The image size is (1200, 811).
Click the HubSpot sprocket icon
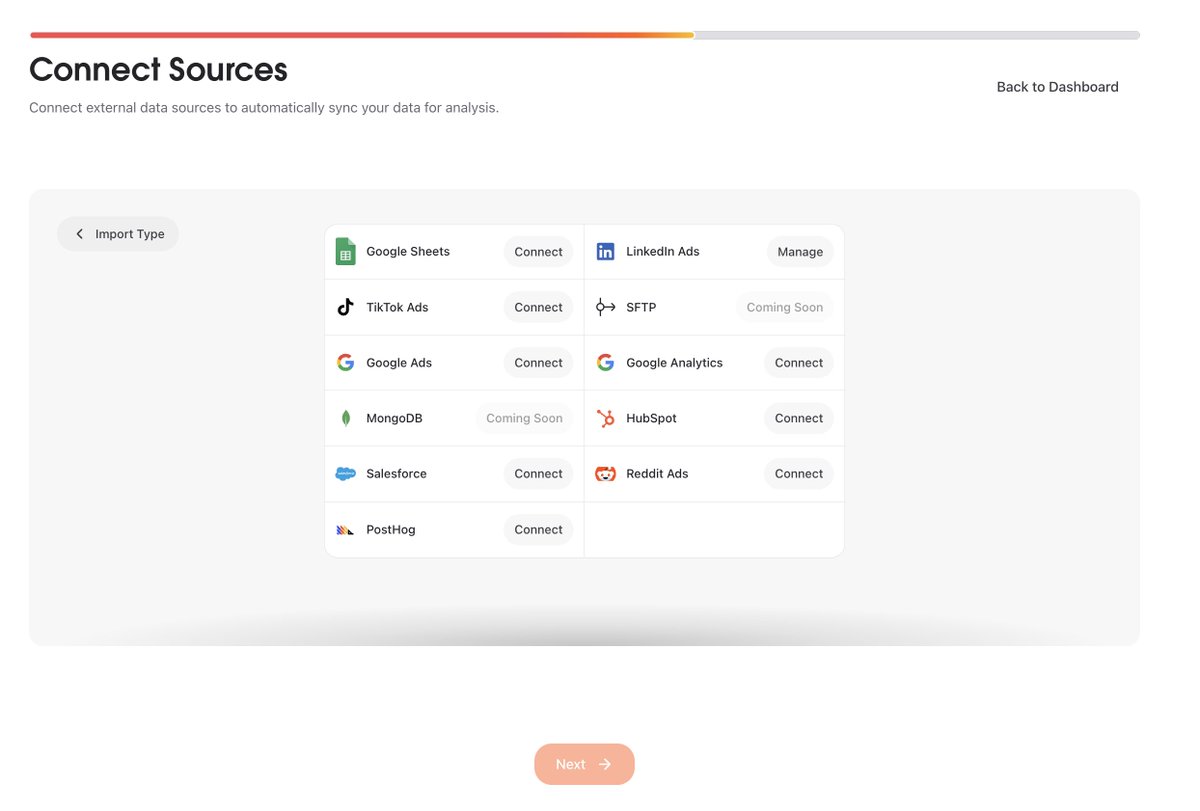605,418
